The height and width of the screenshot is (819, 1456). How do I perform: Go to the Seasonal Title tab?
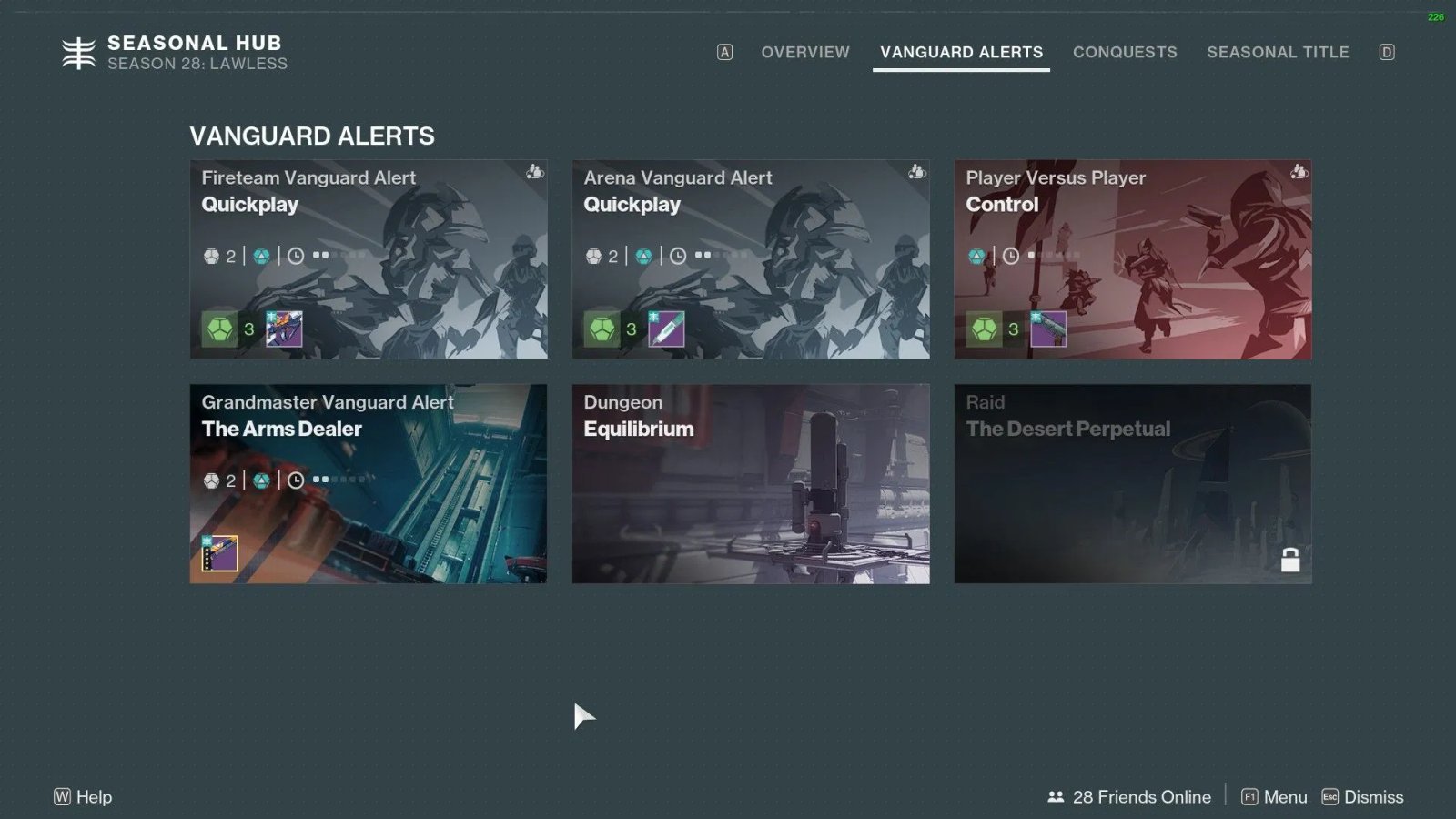[x=1278, y=53]
